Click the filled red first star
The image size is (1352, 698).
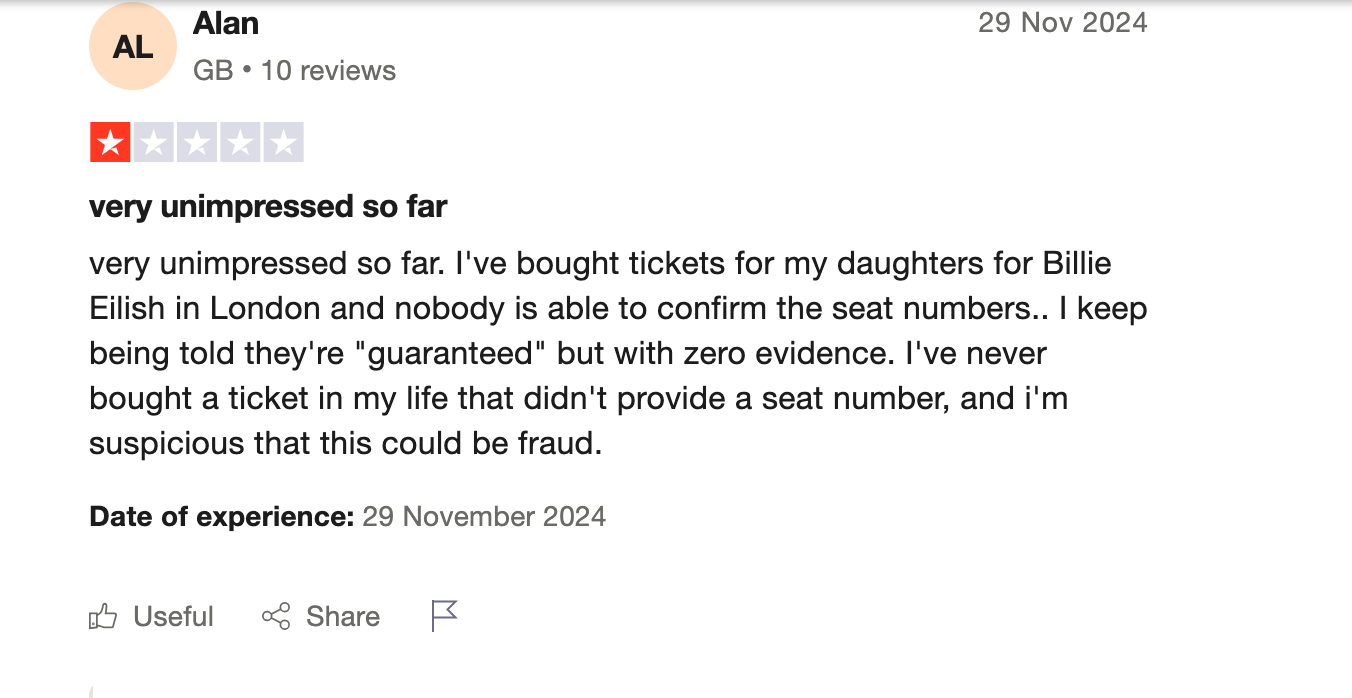point(108,142)
